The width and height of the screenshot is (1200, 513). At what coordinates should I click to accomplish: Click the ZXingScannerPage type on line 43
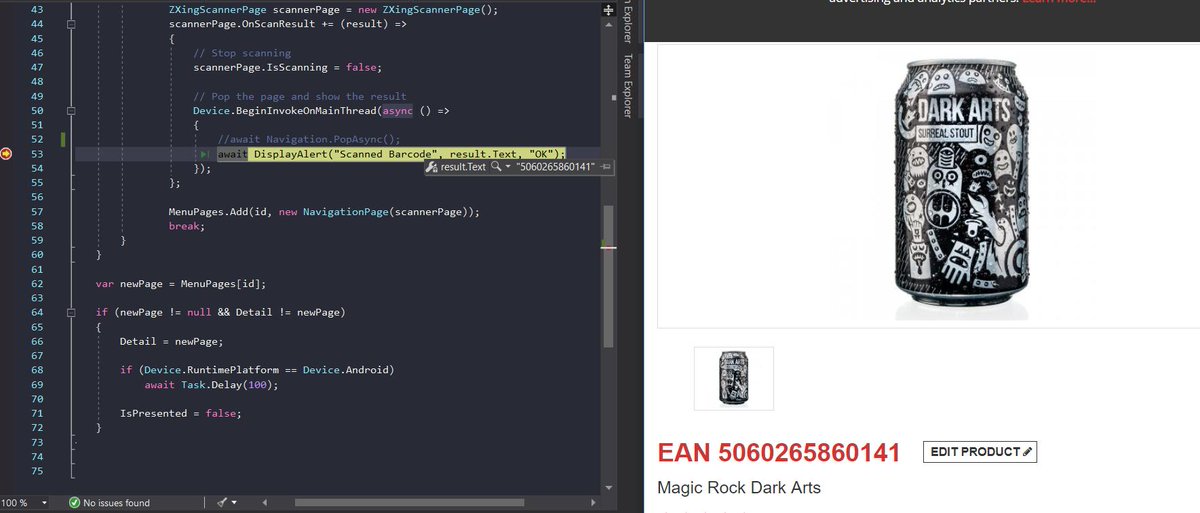coord(219,9)
